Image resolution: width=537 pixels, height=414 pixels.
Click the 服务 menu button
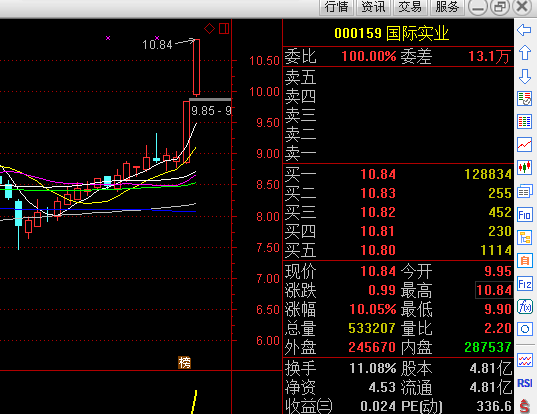[x=447, y=7]
